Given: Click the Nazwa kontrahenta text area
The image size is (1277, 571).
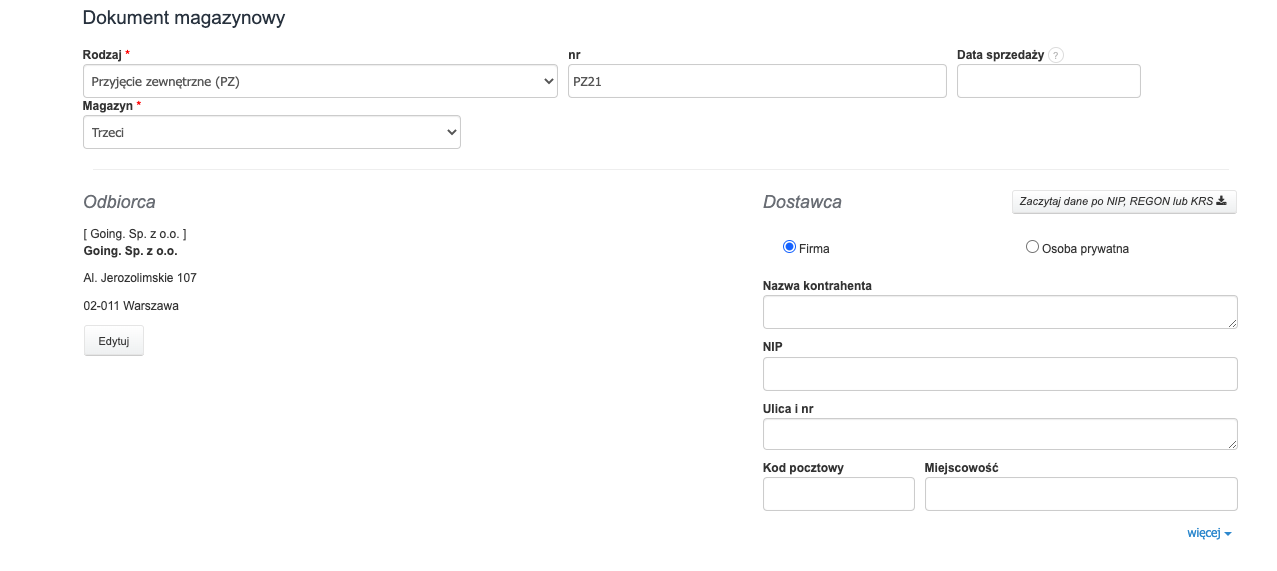Looking at the screenshot, I should [1000, 312].
